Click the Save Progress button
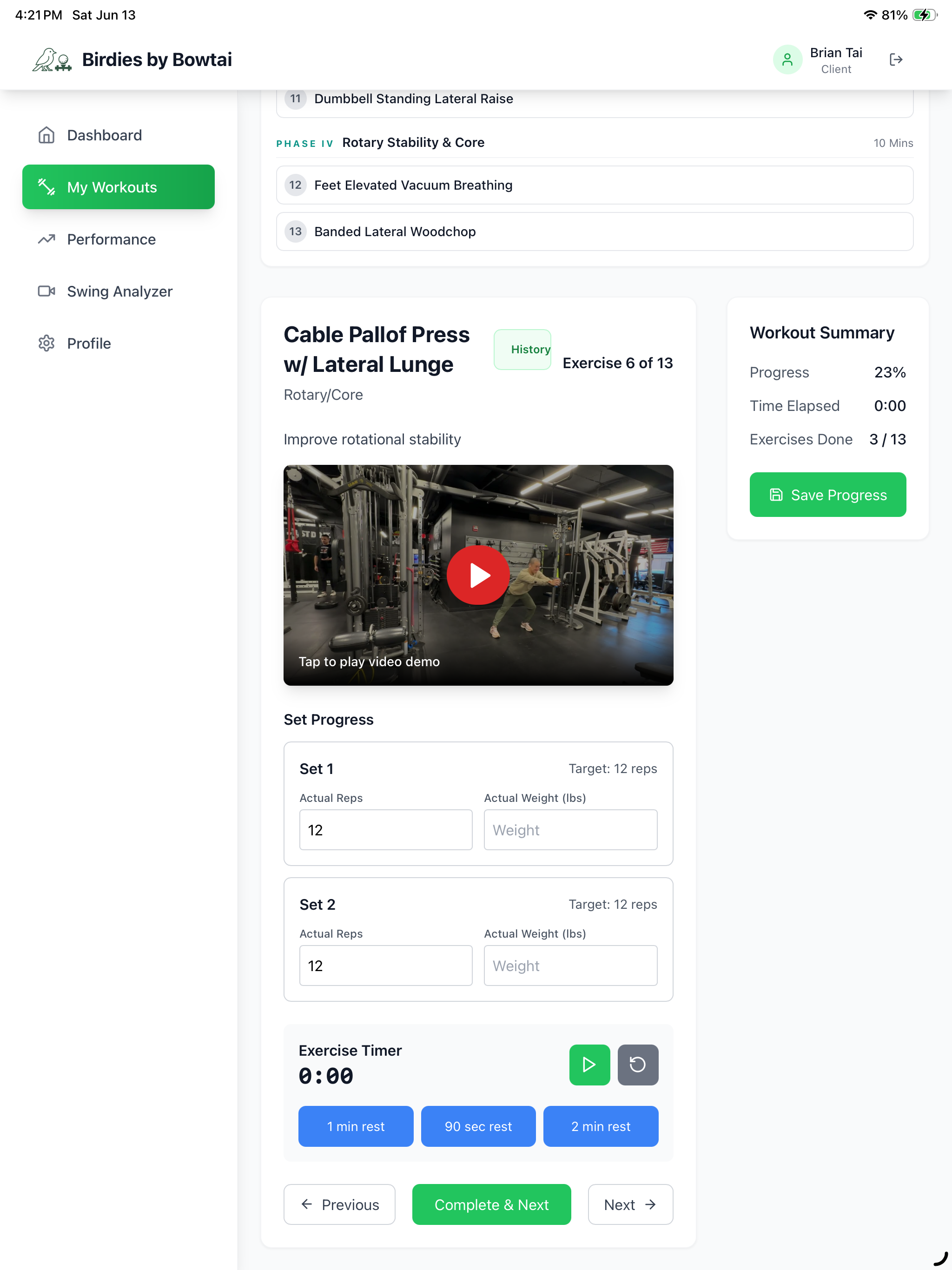 click(827, 494)
